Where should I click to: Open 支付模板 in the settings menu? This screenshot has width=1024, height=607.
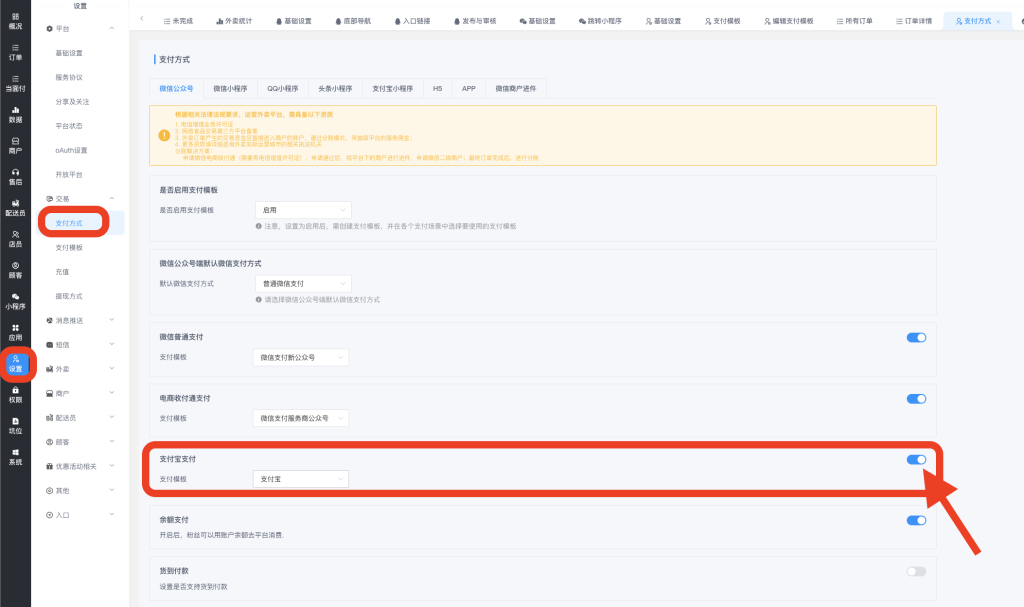tap(69, 247)
